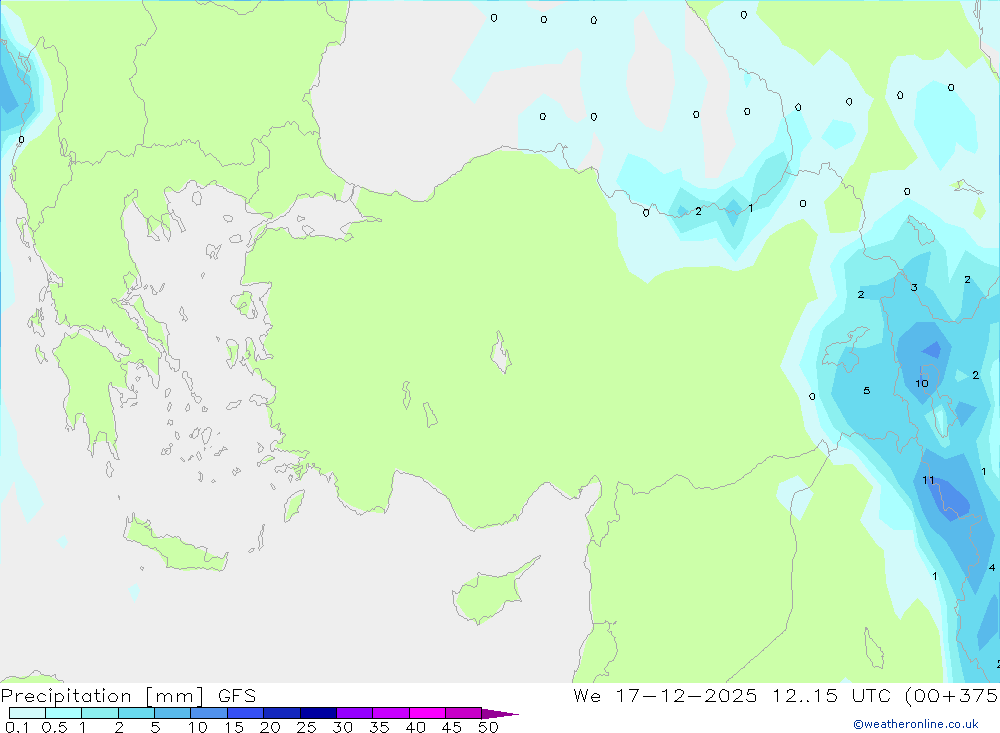1000x733 pixels.
Task: Click the weatheronline.co.uk copyright link
Action: click(915, 724)
